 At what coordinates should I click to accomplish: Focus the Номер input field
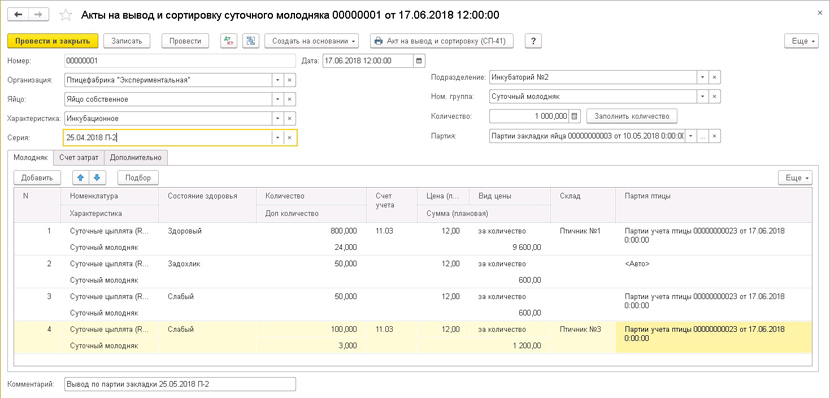179,61
